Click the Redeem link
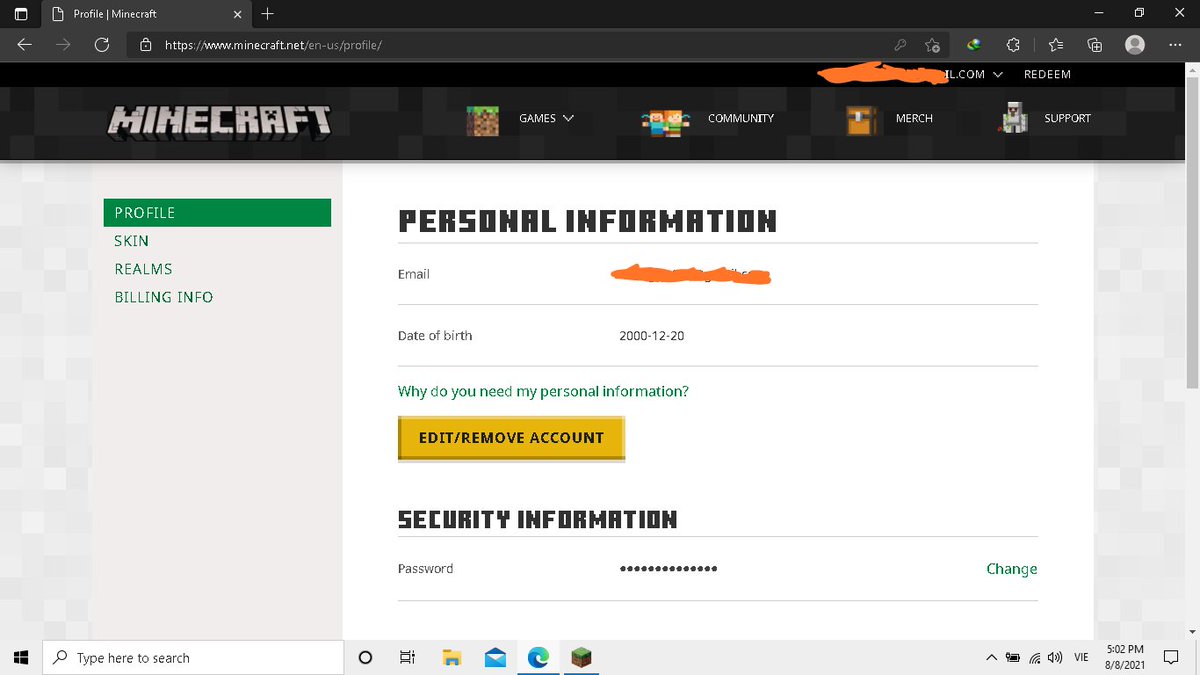Screen dimensions: 1200x675 tap(1047, 75)
